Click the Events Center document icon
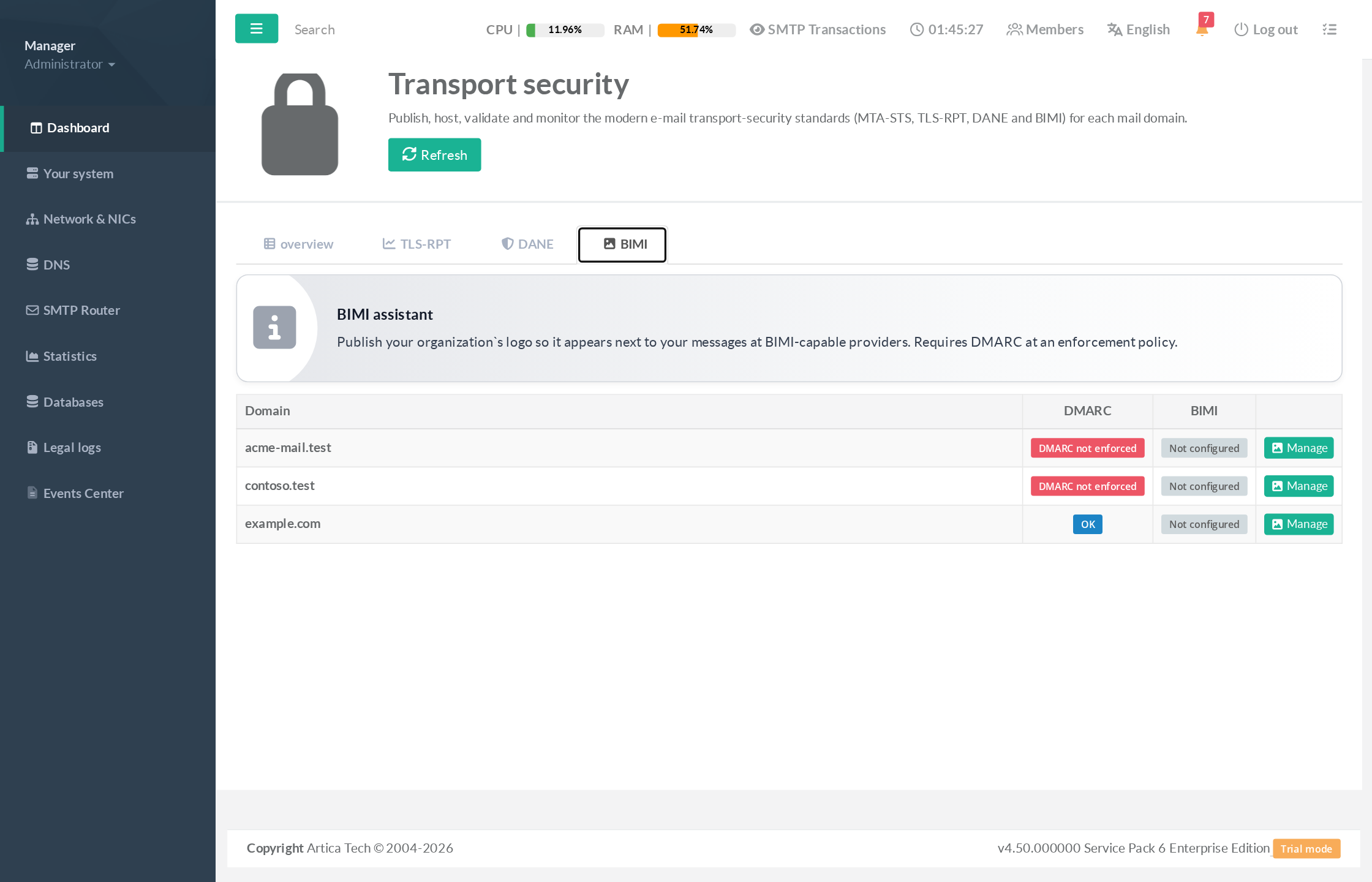Viewport: 1372px width, 882px height. (x=32, y=493)
